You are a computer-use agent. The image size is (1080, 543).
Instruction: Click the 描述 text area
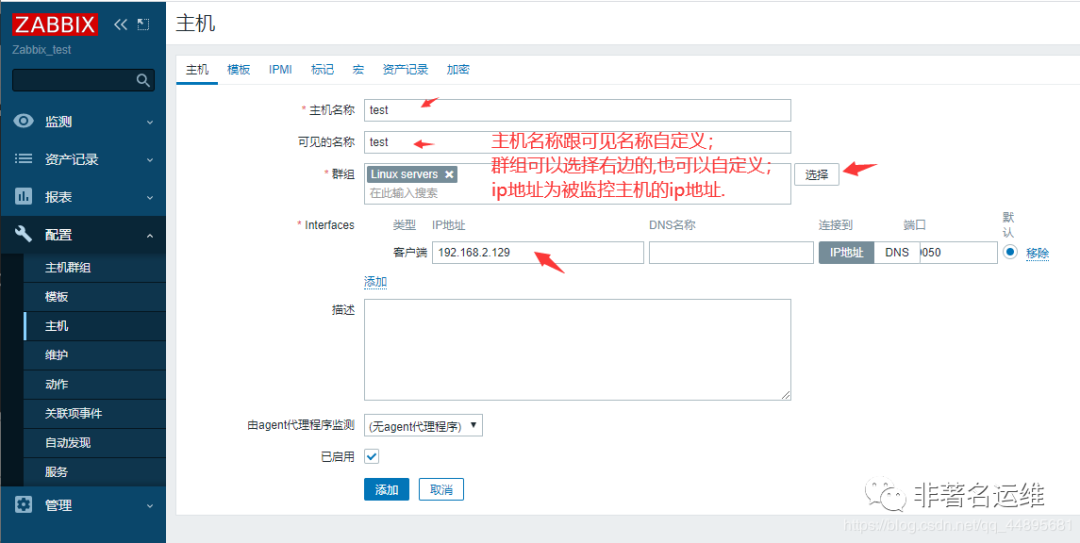[577, 349]
